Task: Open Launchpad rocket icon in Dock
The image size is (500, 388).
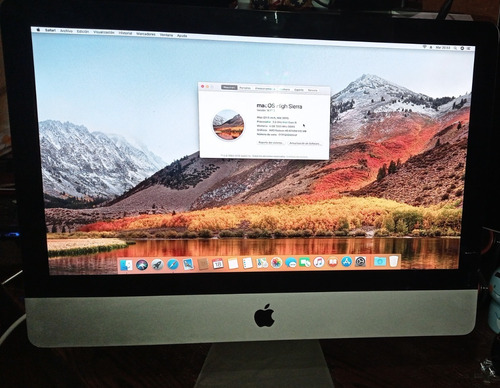Action: [157, 265]
